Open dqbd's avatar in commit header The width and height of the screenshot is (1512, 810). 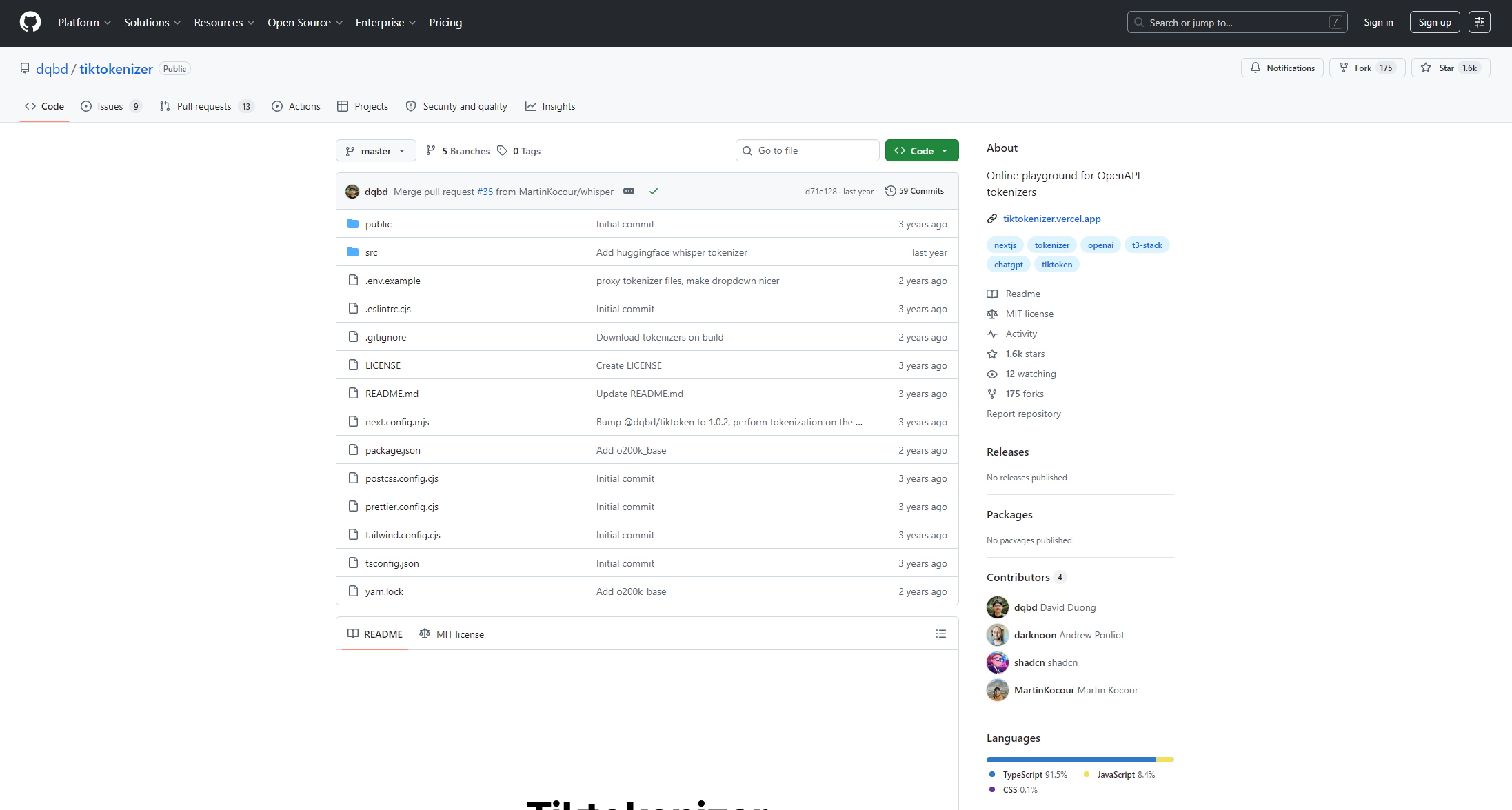(x=352, y=191)
